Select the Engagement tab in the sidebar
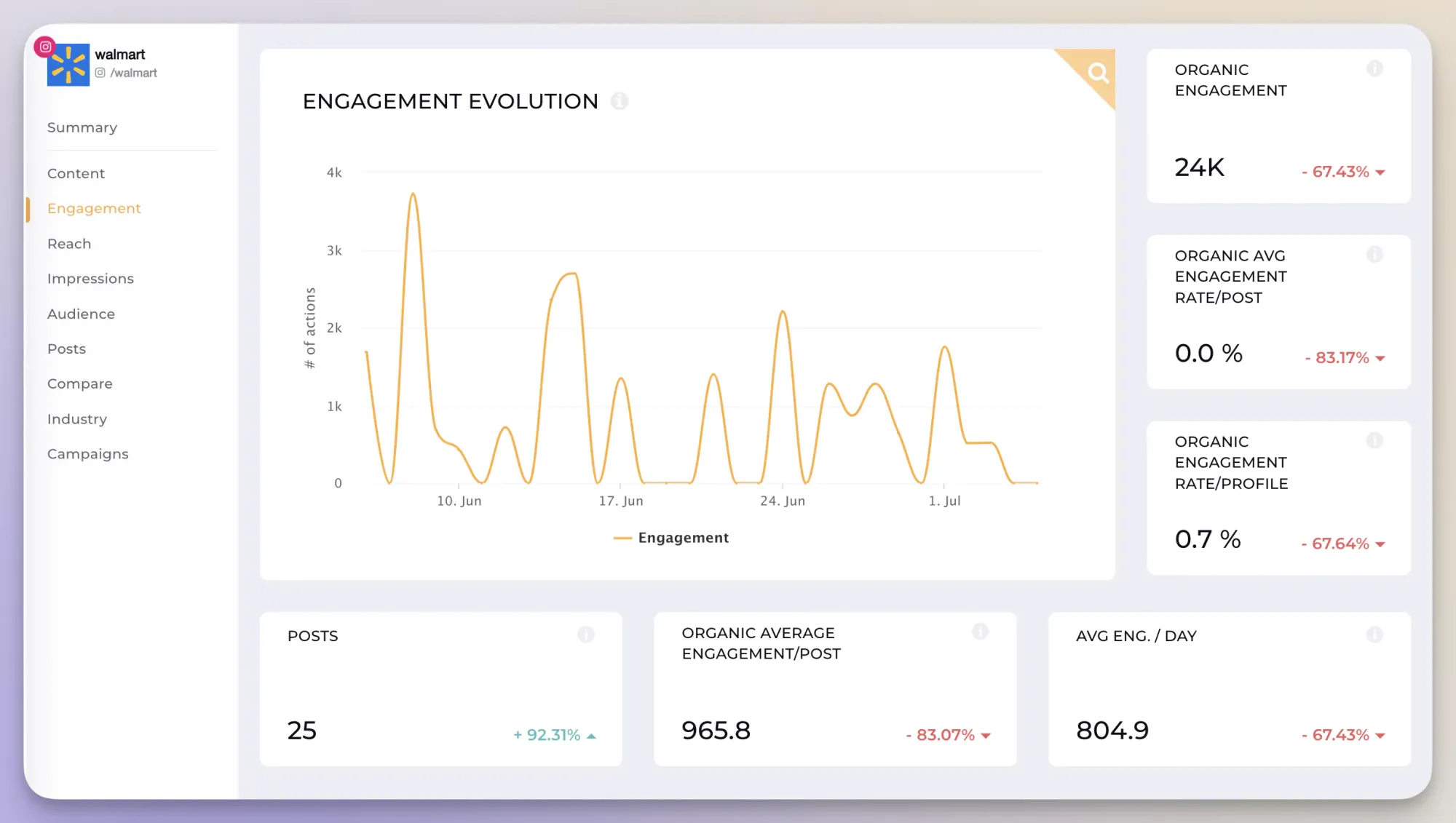 click(x=94, y=208)
